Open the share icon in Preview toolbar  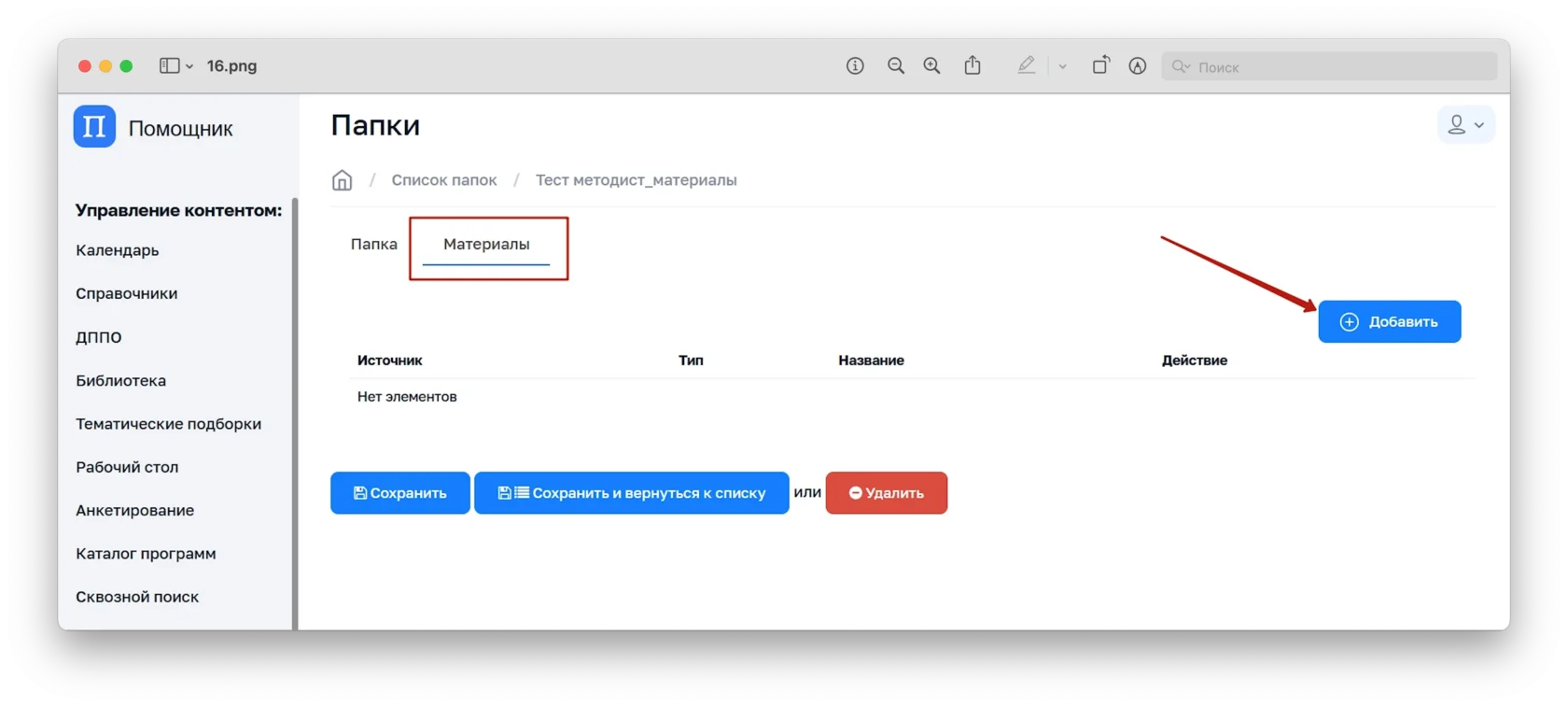pos(973,65)
